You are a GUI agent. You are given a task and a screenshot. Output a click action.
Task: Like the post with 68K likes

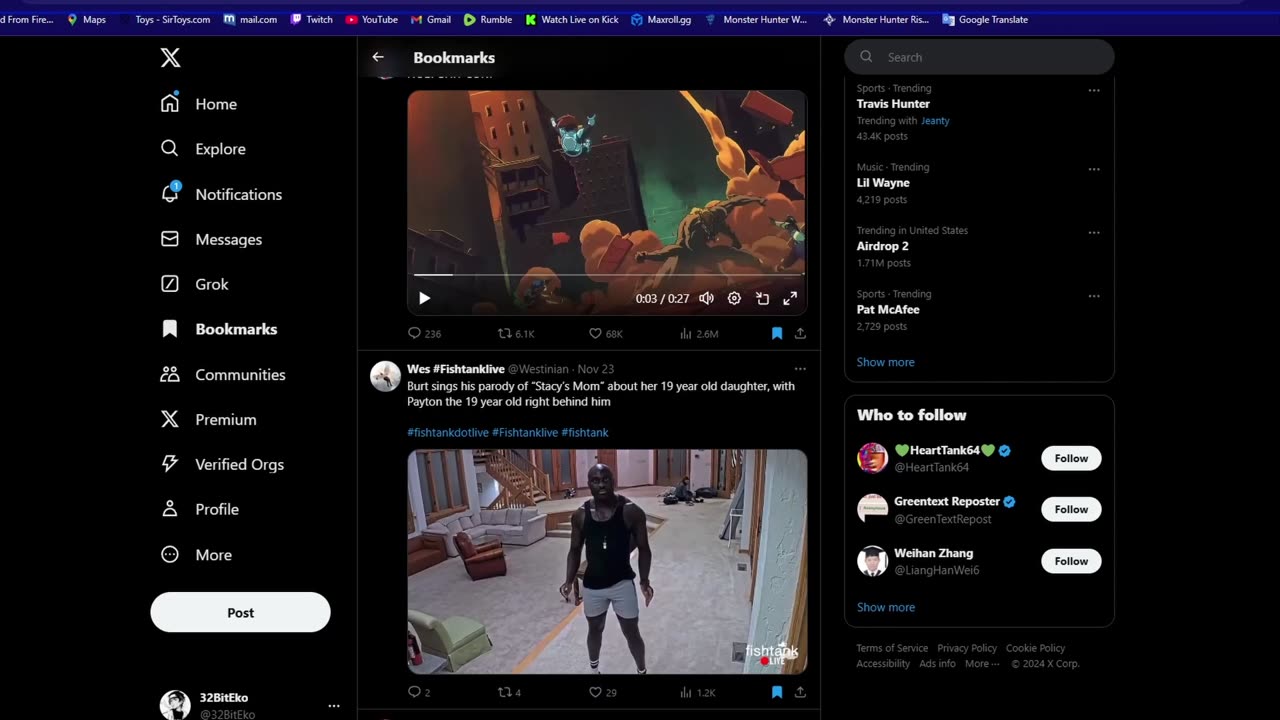(x=605, y=333)
